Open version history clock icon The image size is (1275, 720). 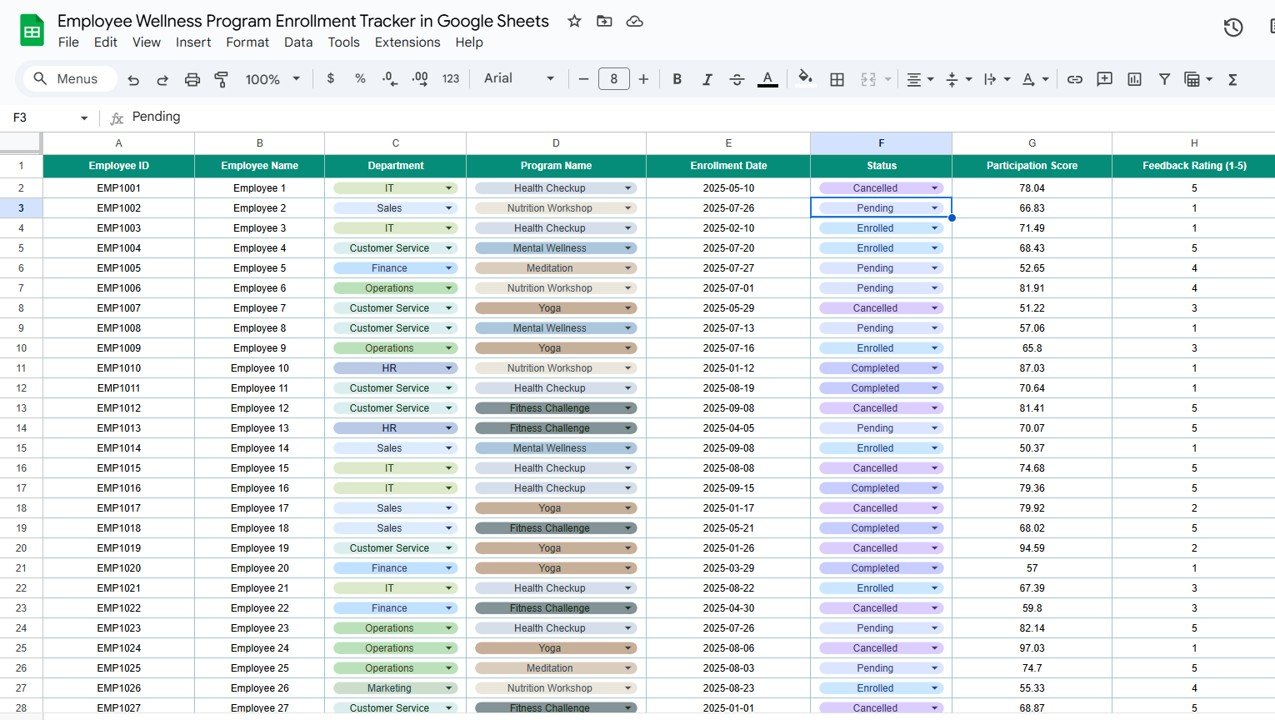click(1233, 28)
